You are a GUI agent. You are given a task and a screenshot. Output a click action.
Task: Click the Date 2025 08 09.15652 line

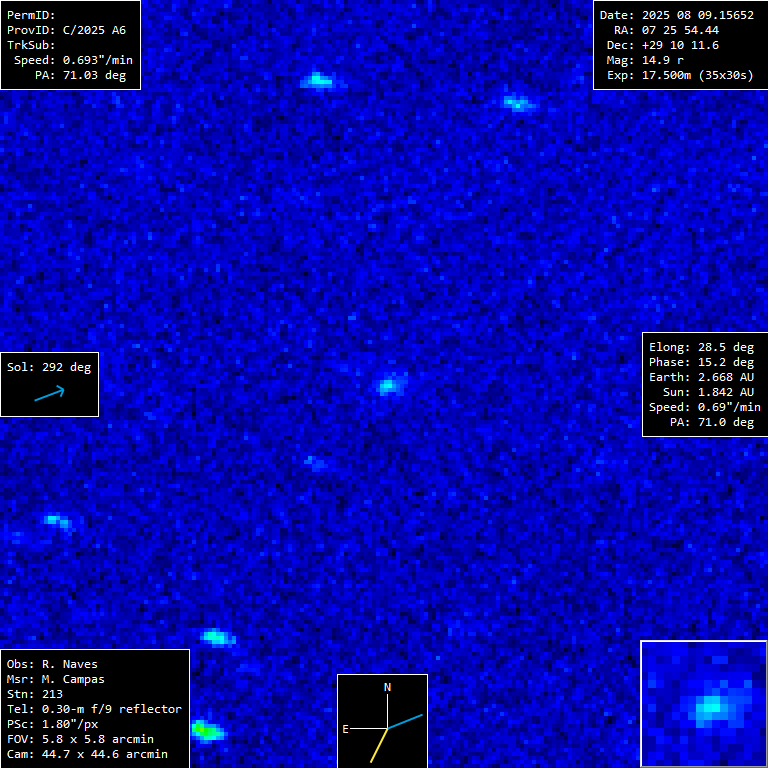coord(676,15)
